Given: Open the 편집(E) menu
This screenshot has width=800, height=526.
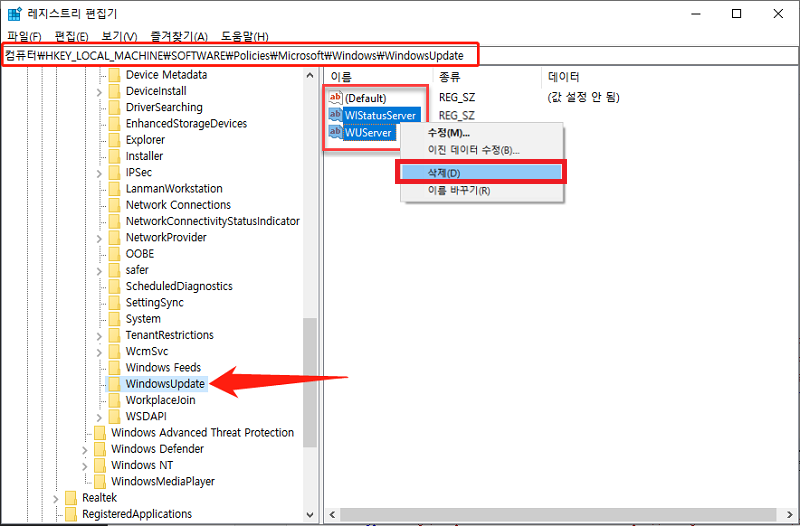Looking at the screenshot, I should tap(71, 36).
